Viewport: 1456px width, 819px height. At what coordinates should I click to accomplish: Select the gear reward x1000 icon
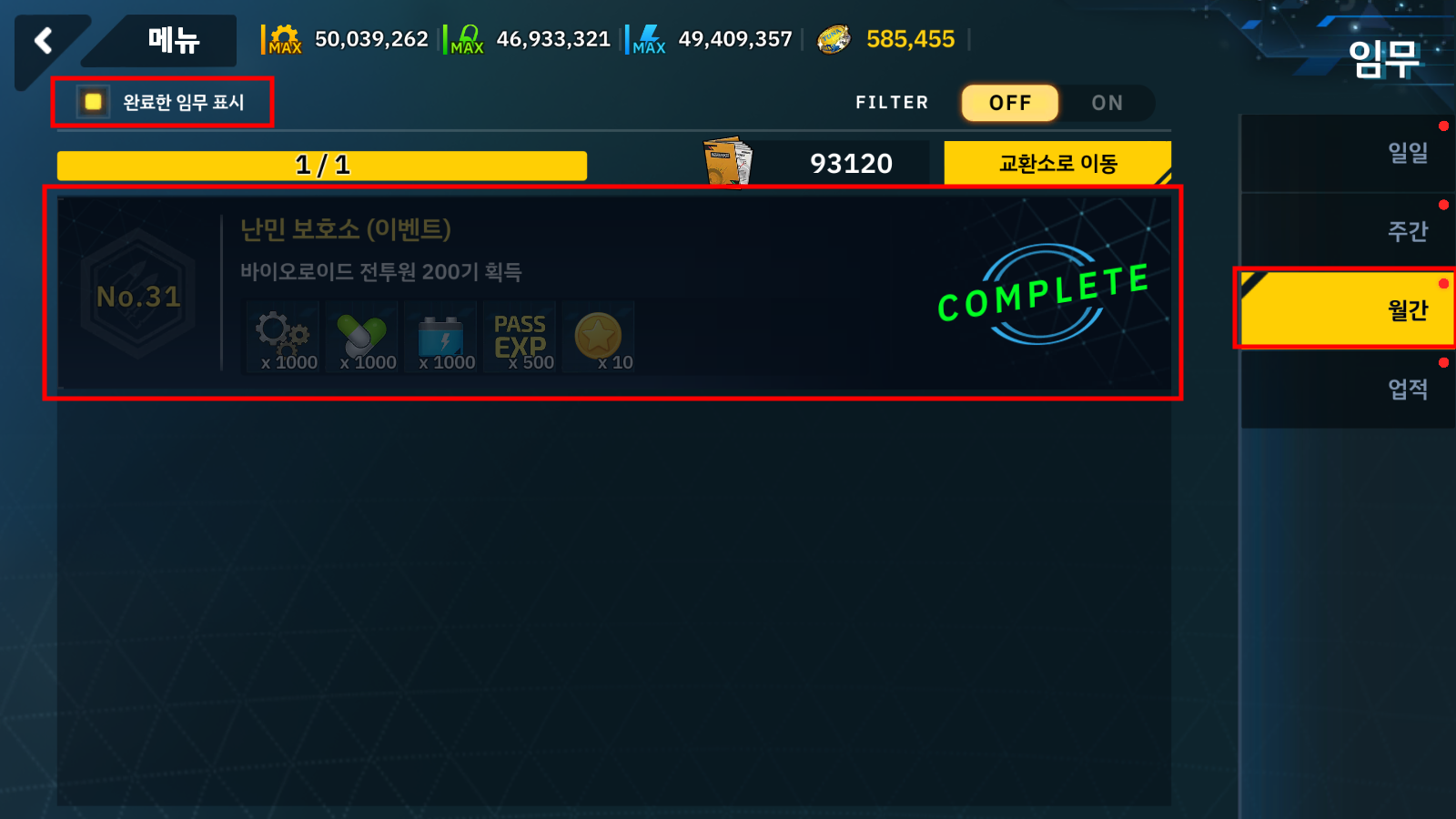pos(283,337)
